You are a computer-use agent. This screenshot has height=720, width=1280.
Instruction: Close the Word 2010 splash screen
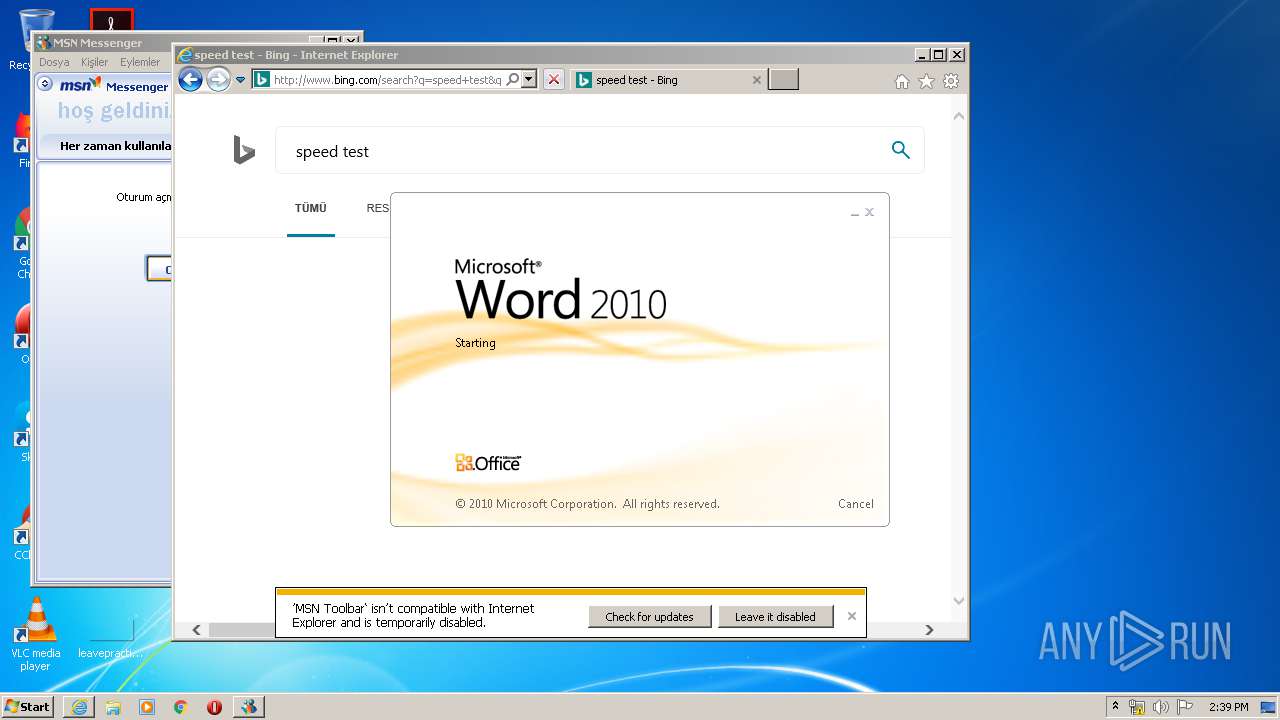tap(870, 212)
